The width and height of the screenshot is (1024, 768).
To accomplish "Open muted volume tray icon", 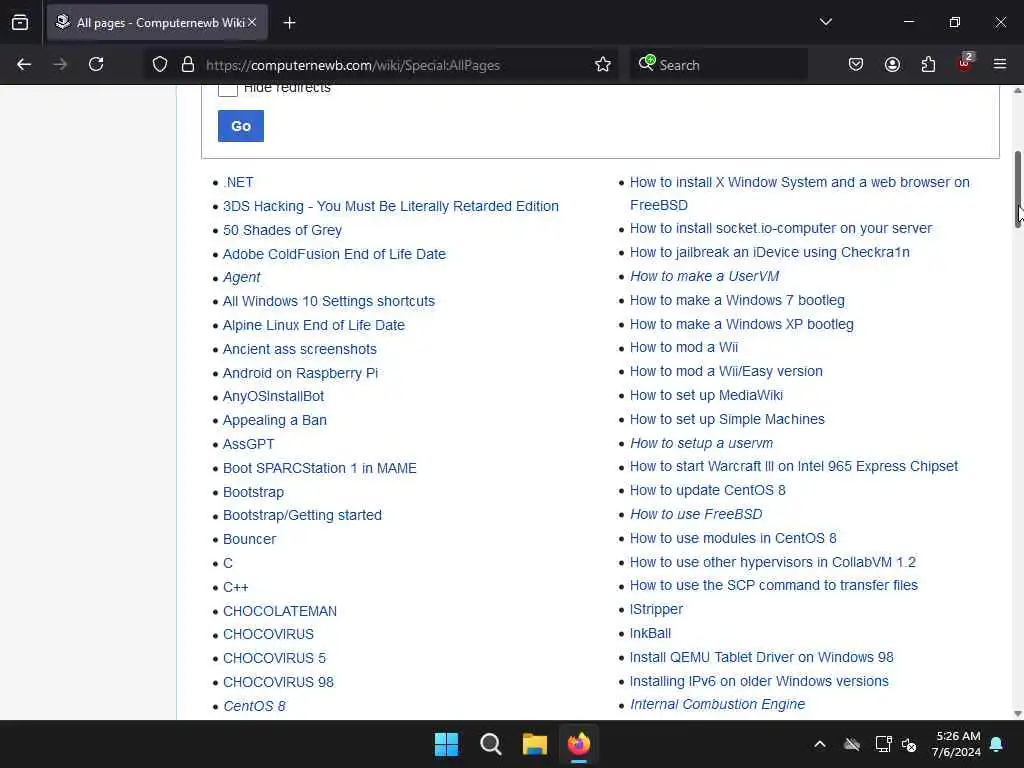I will [909, 744].
